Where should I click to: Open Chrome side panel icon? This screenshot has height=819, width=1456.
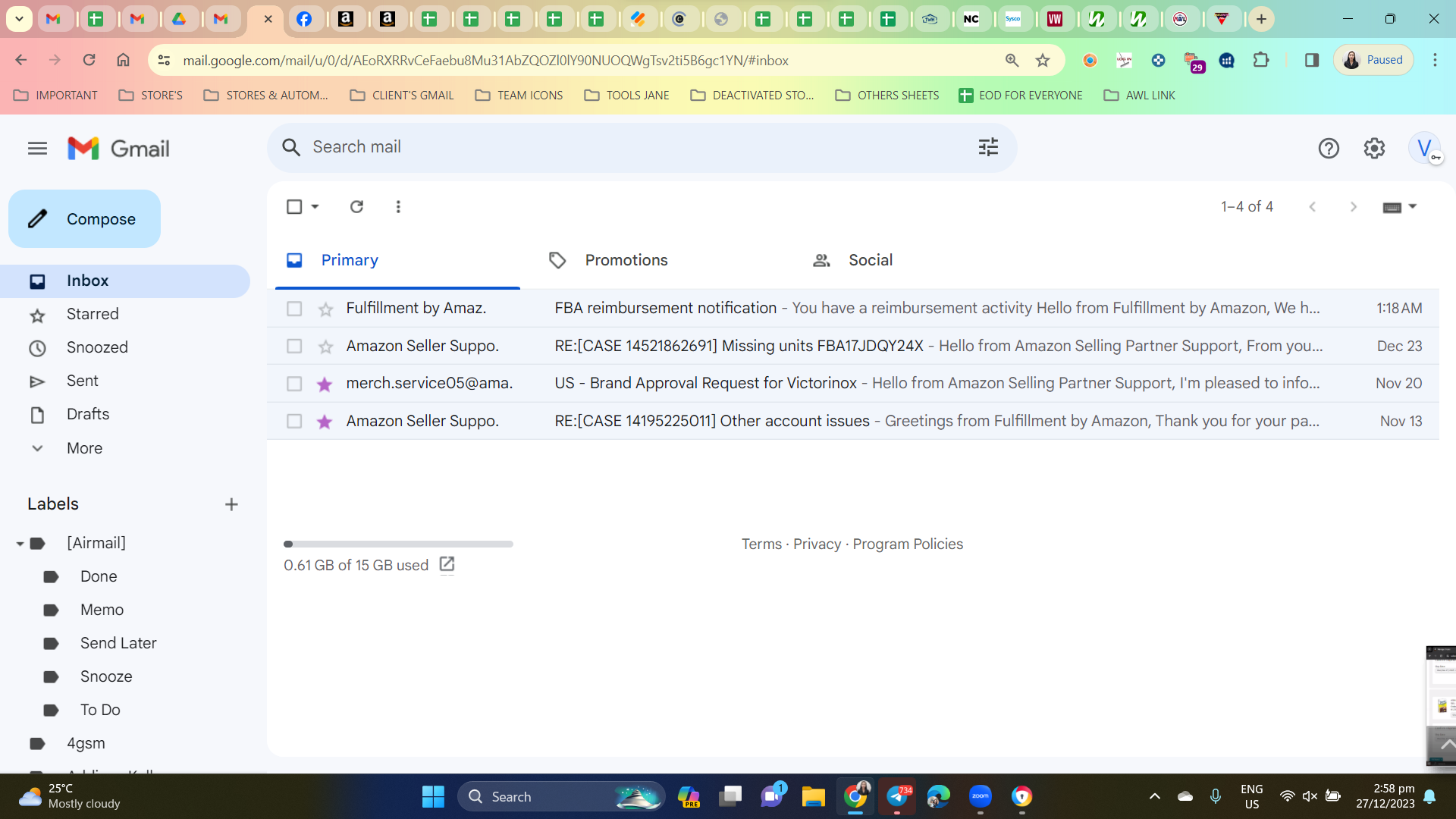(1311, 60)
